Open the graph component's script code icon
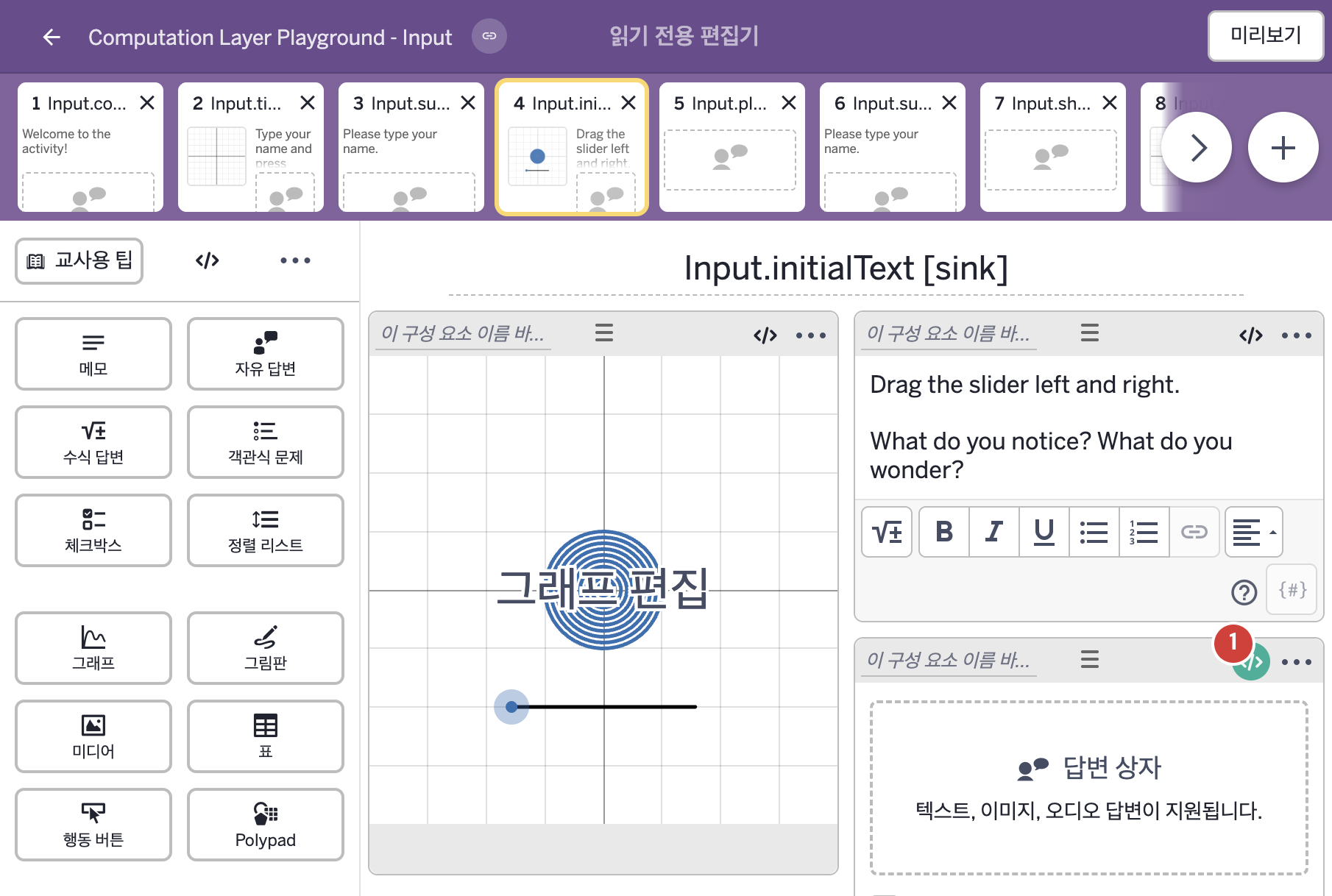The height and width of the screenshot is (896, 1332). tap(765, 335)
